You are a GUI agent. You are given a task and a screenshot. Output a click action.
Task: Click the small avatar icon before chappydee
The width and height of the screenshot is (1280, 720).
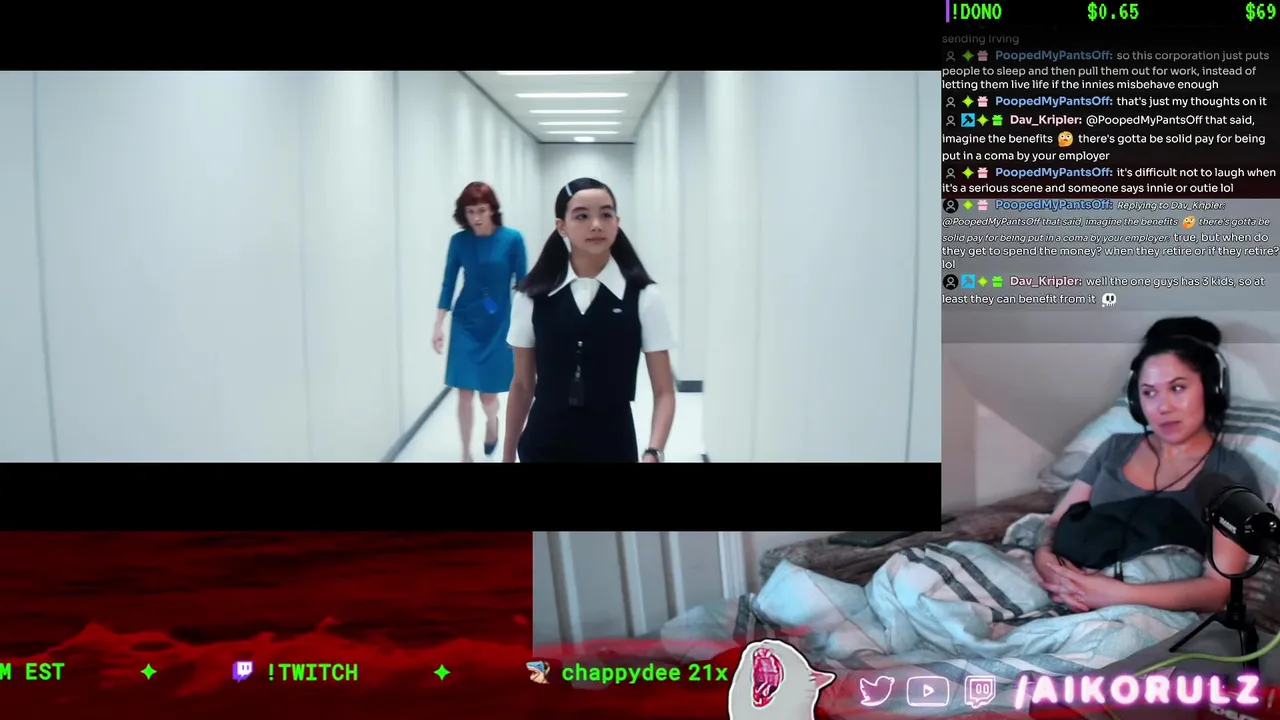[538, 672]
